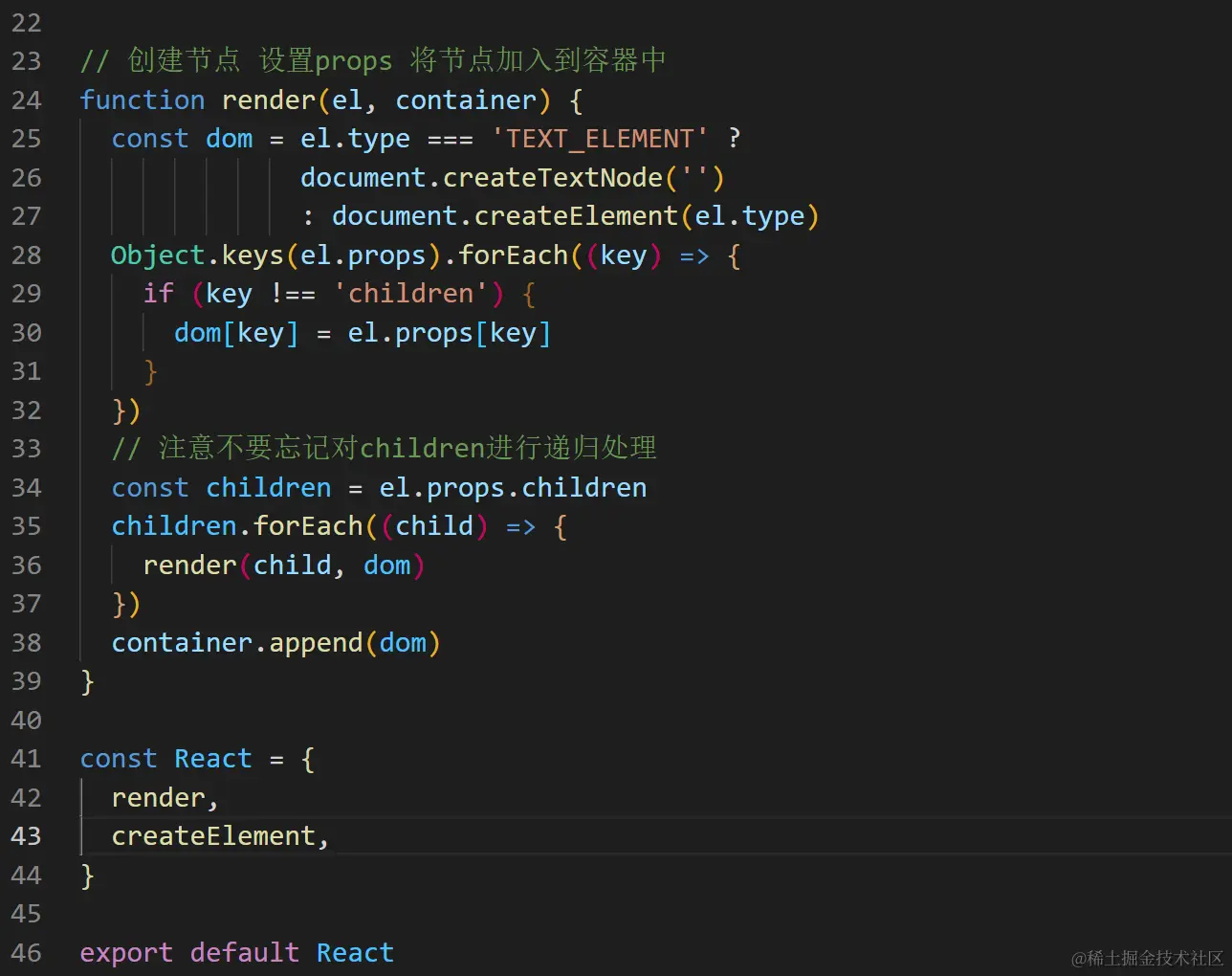The image size is (1232, 976).
Task: Click 'React' after export default on line 46
Action: click(355, 953)
